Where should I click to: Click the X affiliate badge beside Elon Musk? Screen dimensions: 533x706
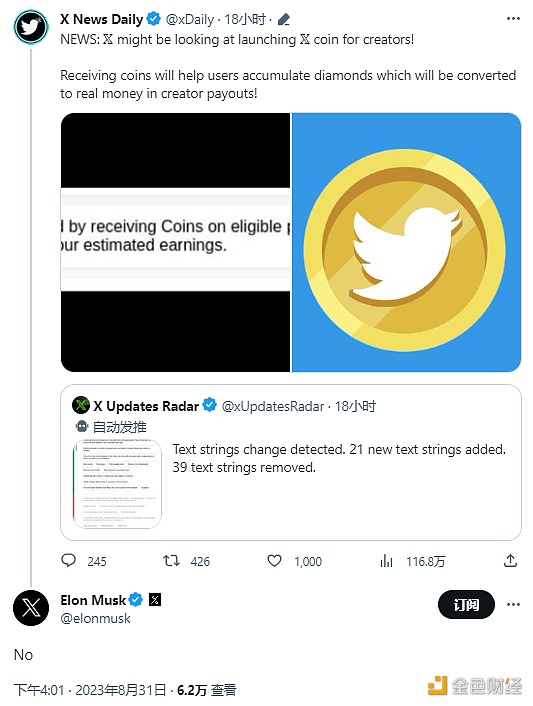point(155,600)
